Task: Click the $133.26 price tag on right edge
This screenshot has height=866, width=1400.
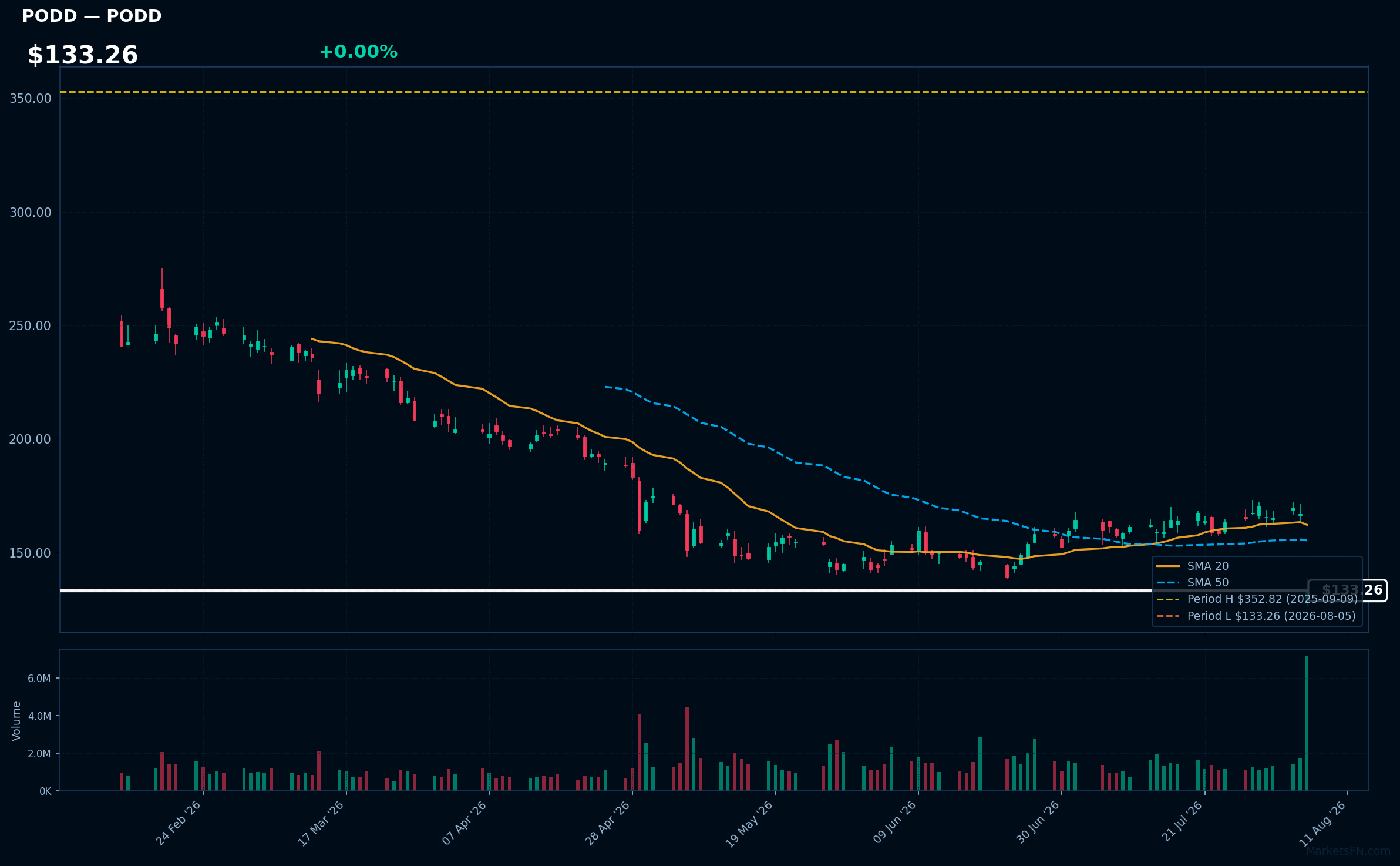Action: point(1348,590)
